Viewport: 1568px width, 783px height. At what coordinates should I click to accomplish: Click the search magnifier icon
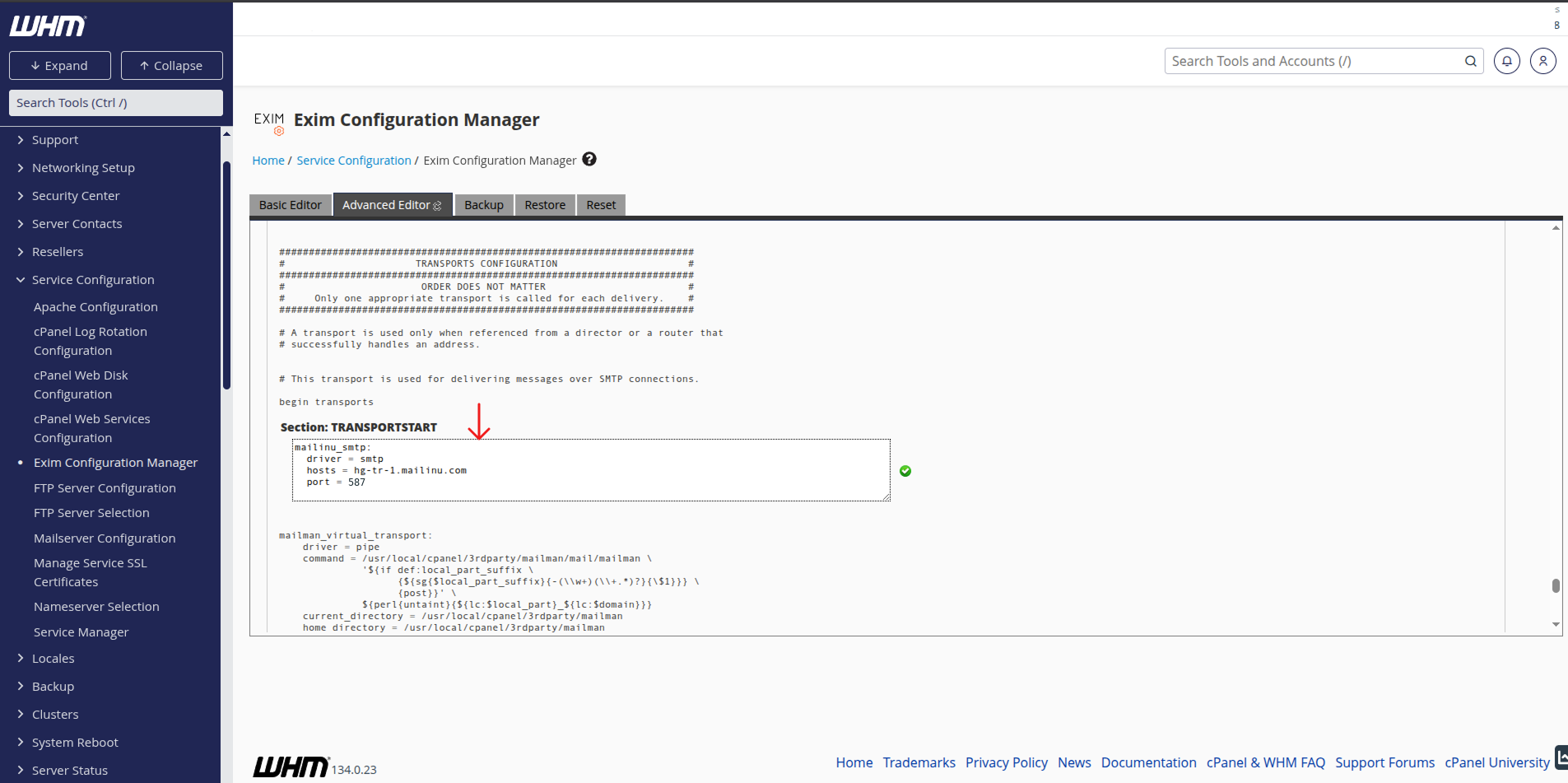(x=1471, y=61)
